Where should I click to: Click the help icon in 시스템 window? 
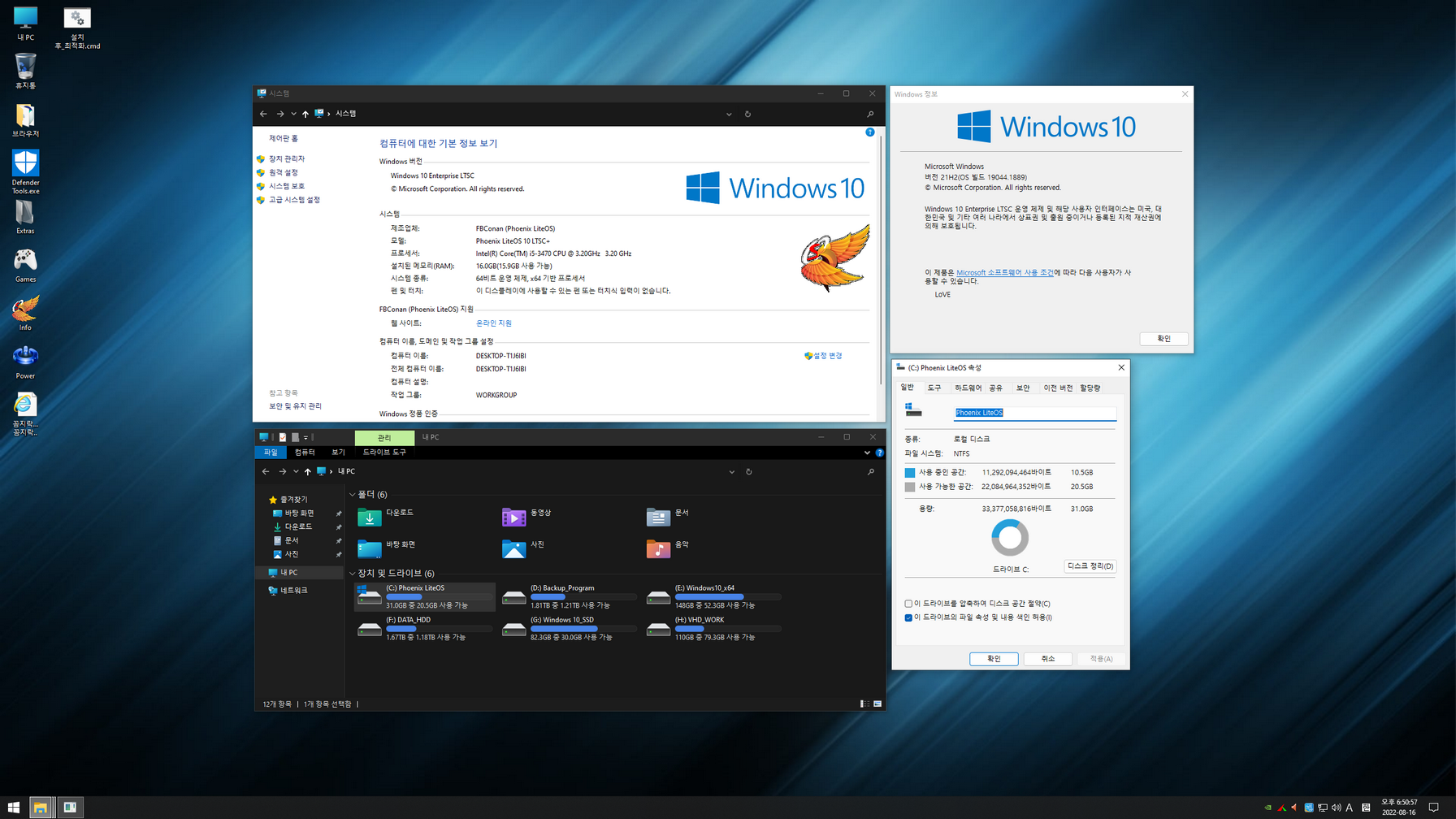[x=869, y=132]
